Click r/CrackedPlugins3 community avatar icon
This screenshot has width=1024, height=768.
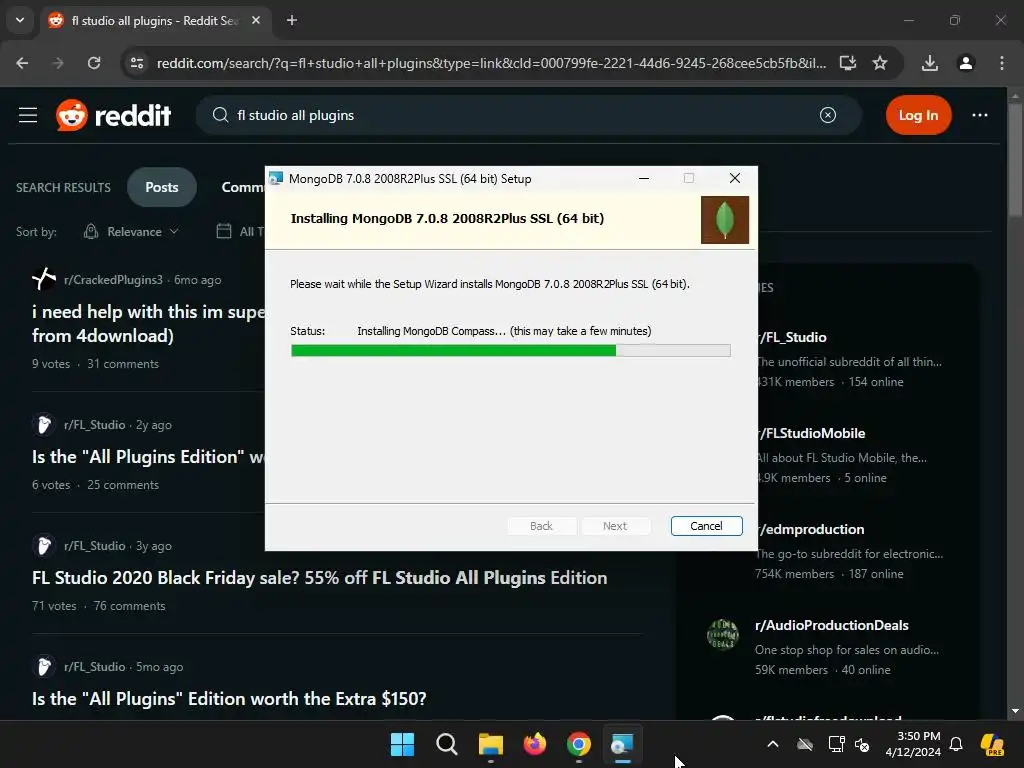click(x=44, y=280)
